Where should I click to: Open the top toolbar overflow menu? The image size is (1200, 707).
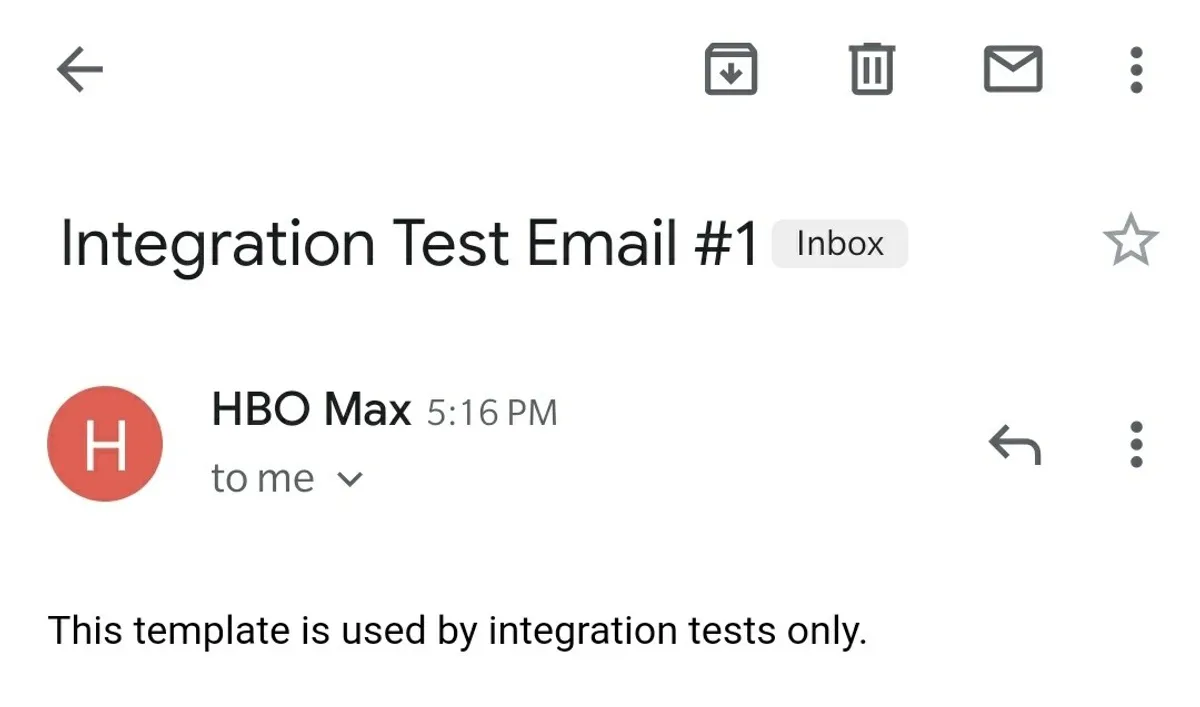coord(1136,70)
